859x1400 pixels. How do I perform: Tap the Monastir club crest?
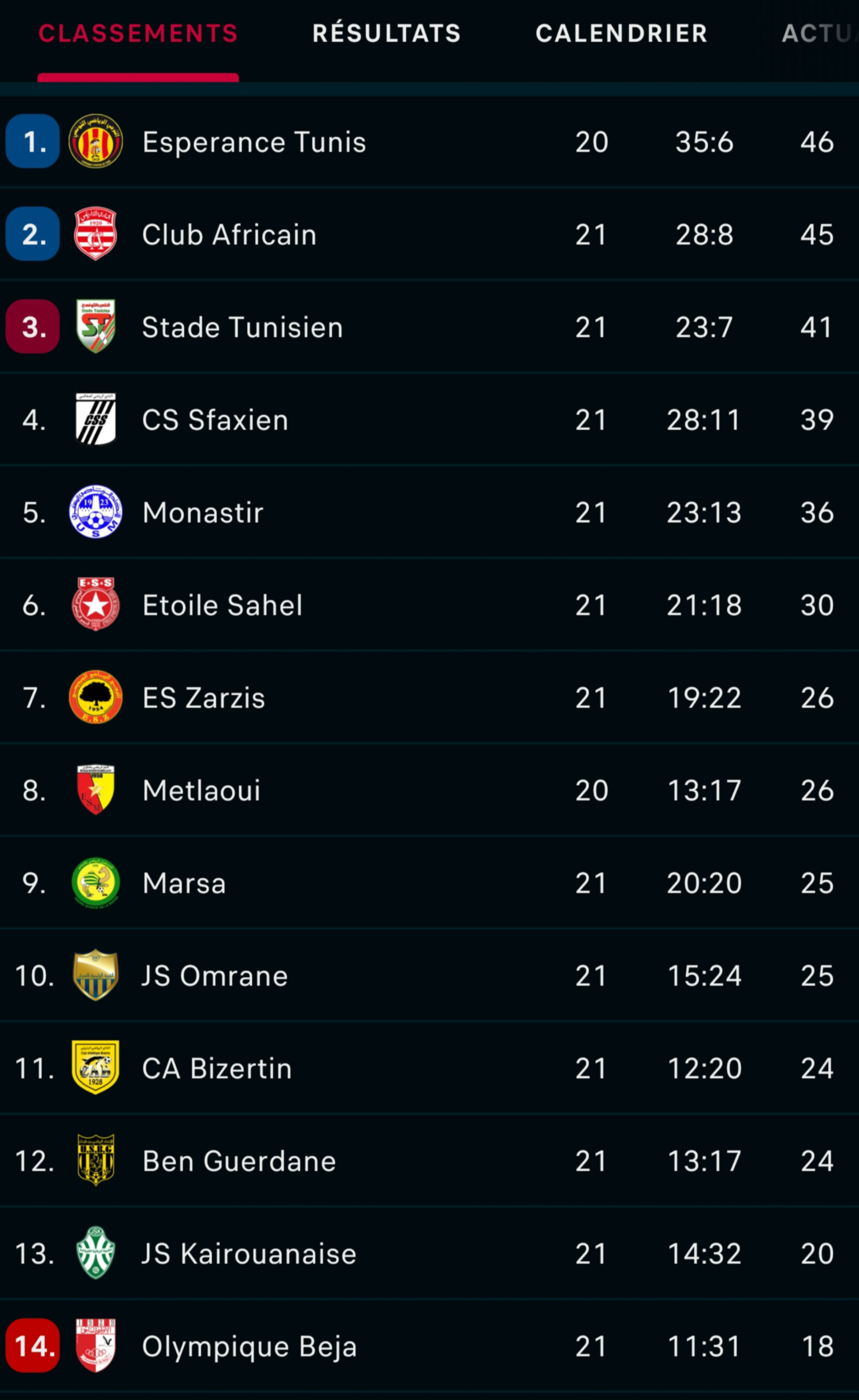[x=96, y=512]
